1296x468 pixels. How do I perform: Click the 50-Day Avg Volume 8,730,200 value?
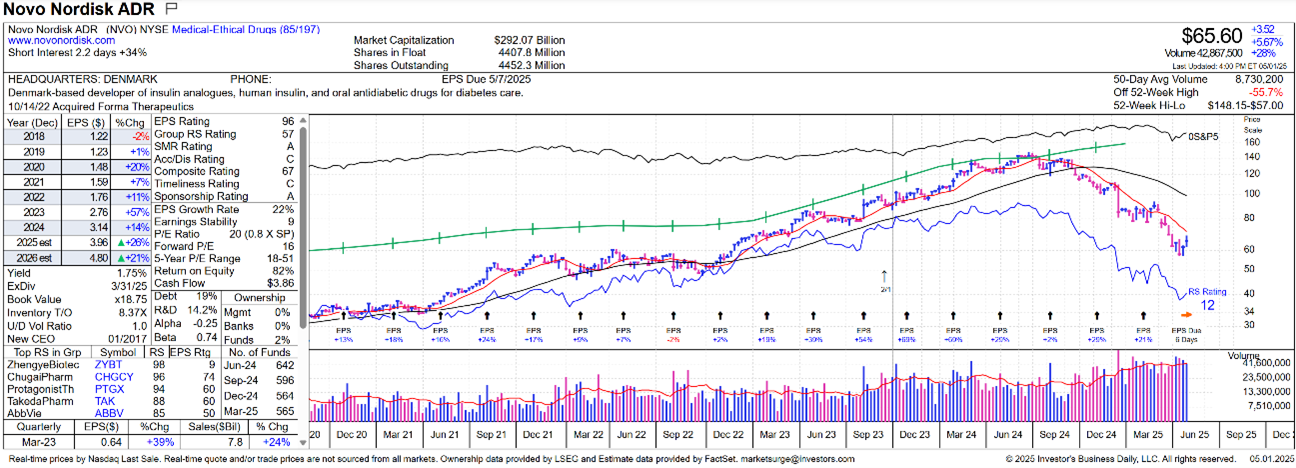[1259, 79]
